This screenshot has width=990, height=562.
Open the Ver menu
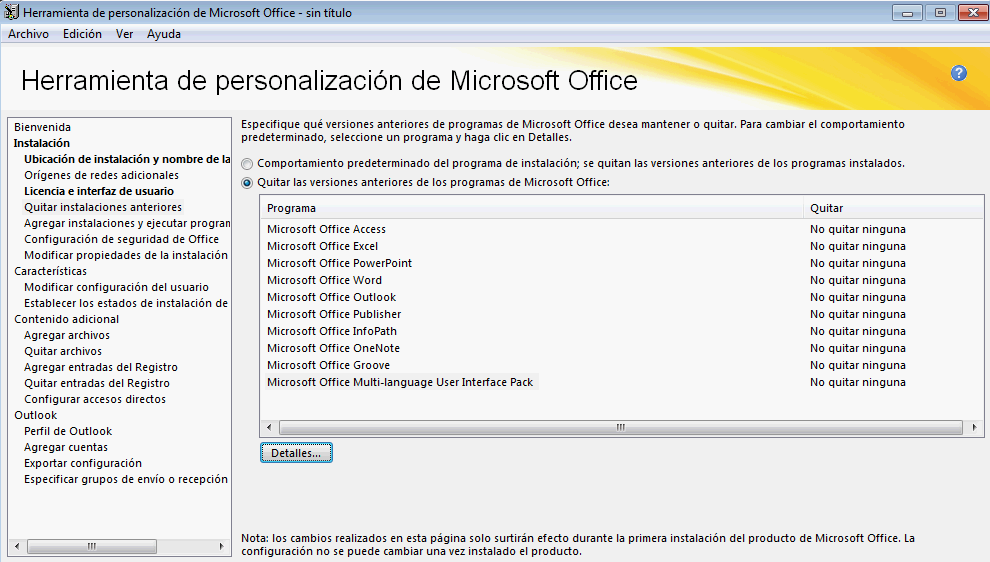[124, 34]
